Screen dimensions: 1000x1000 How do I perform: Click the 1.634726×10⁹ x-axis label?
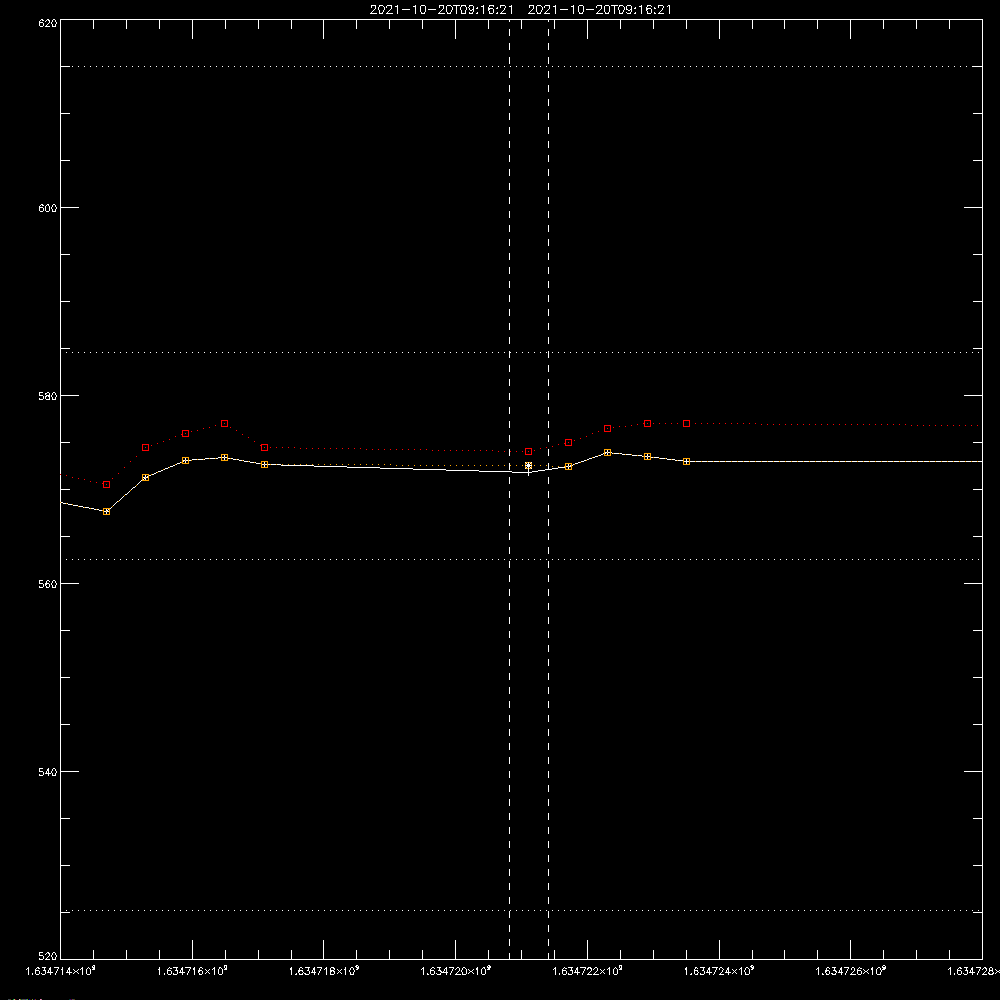pos(851,971)
